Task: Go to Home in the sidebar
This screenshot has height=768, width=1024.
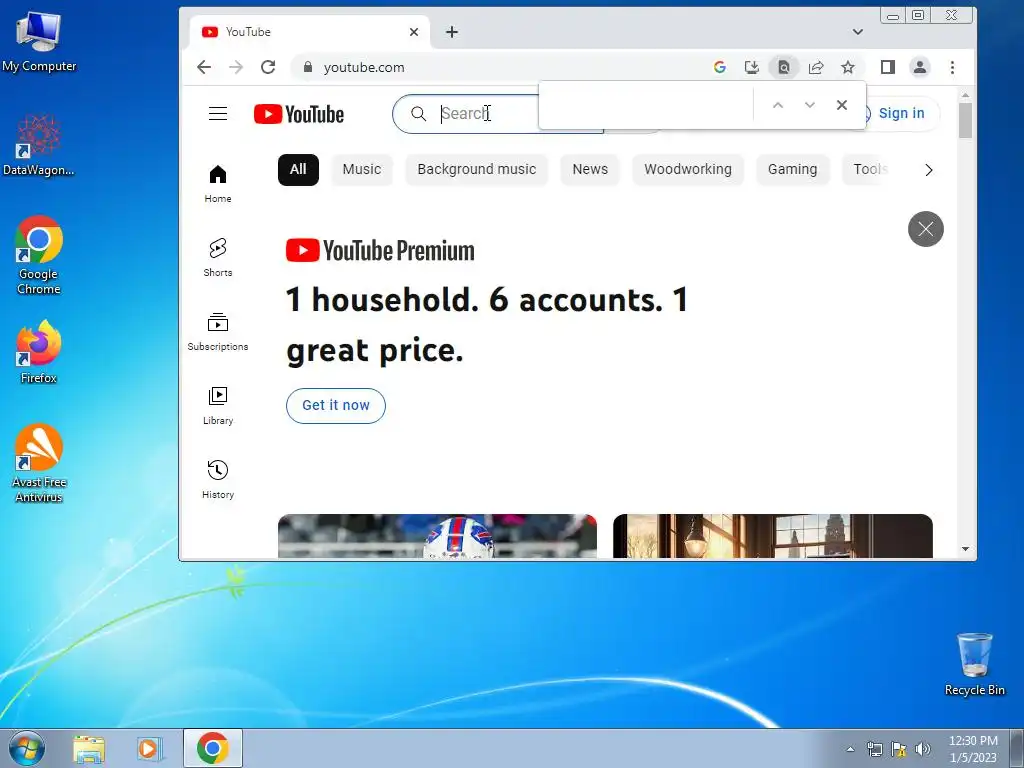Action: [x=217, y=184]
